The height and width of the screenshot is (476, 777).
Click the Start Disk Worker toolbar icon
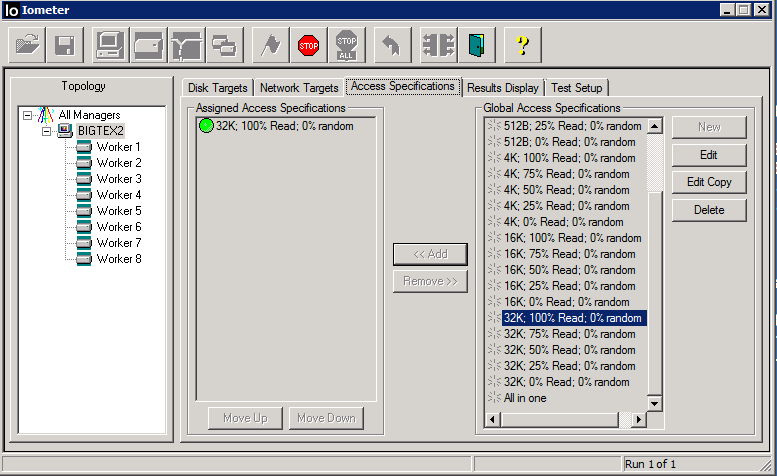[x=148, y=45]
